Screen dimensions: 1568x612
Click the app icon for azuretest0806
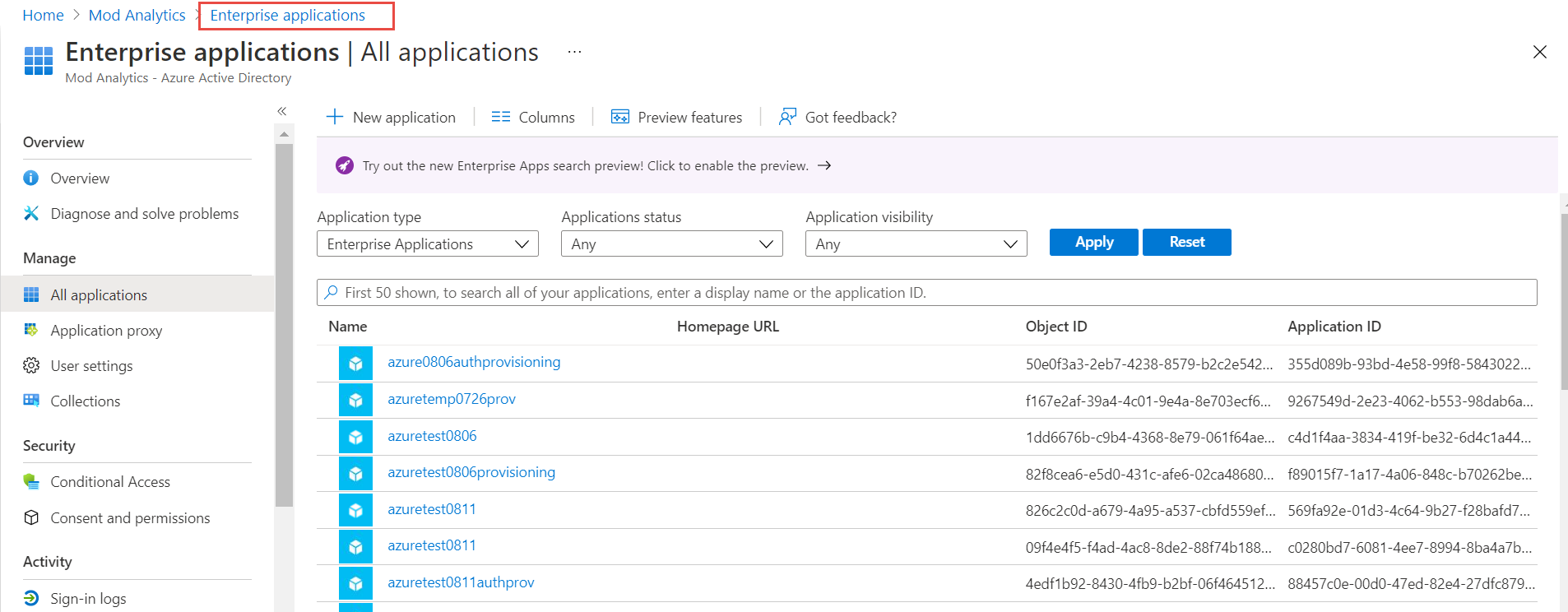coord(355,437)
